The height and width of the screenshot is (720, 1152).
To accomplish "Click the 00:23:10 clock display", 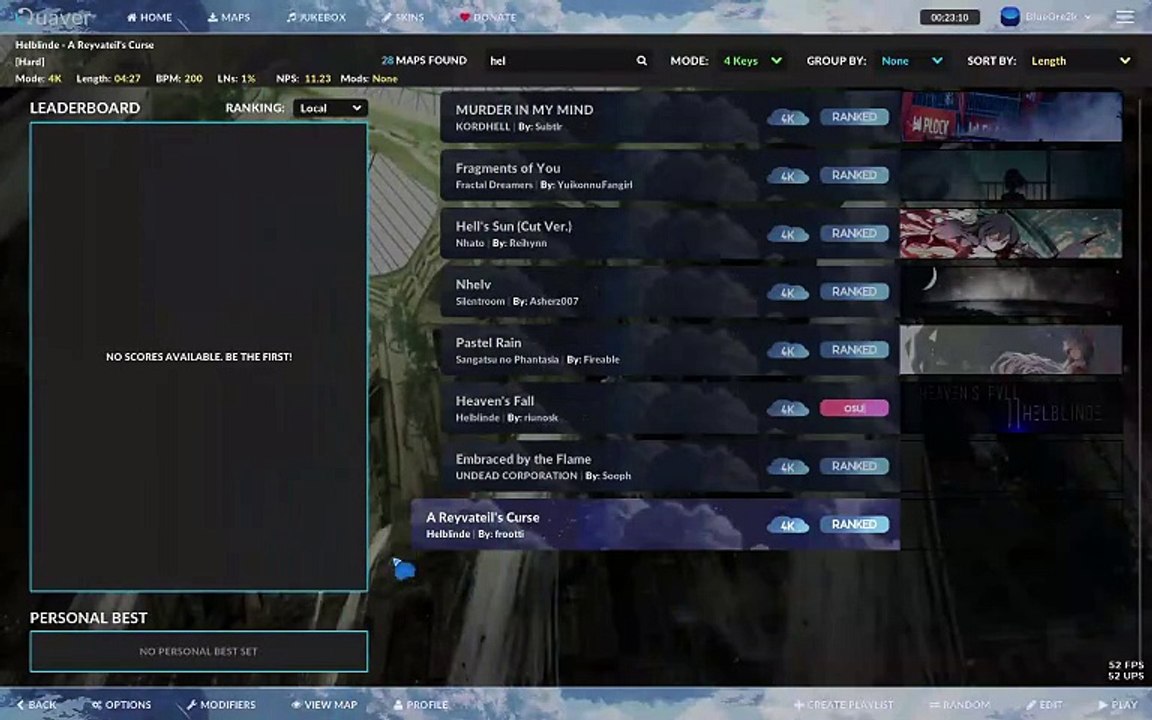I will pyautogui.click(x=949, y=17).
